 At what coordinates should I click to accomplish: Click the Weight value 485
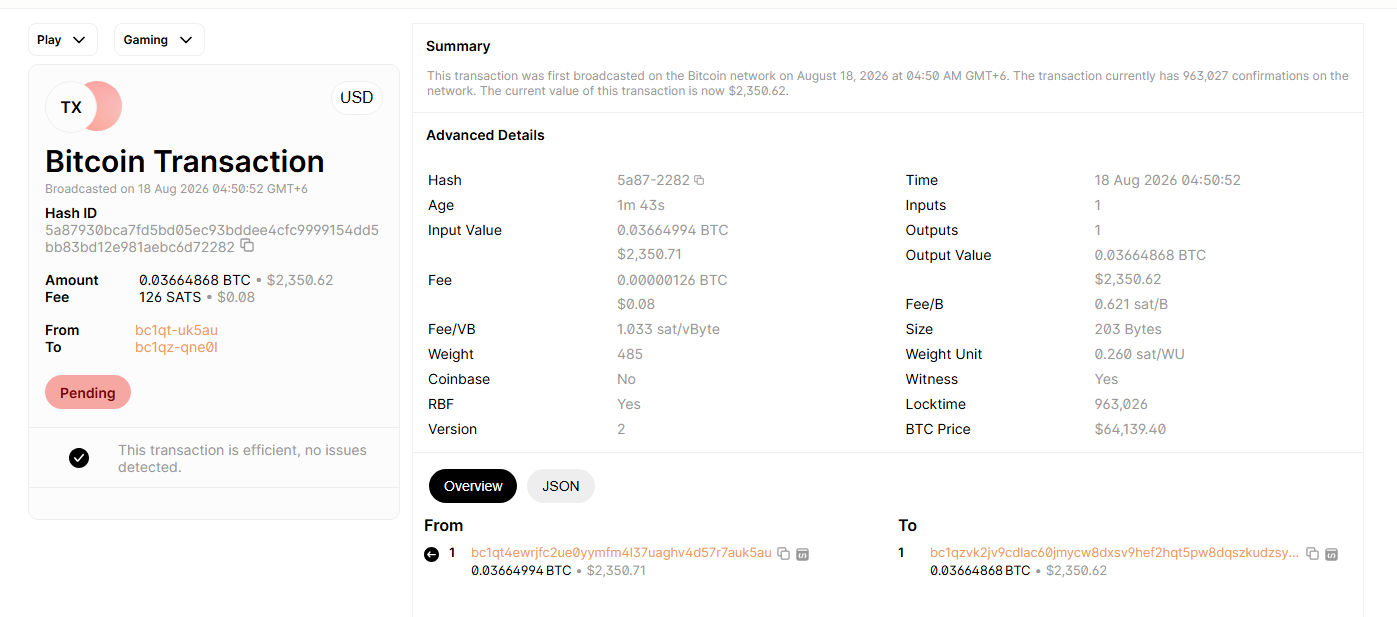(x=631, y=354)
